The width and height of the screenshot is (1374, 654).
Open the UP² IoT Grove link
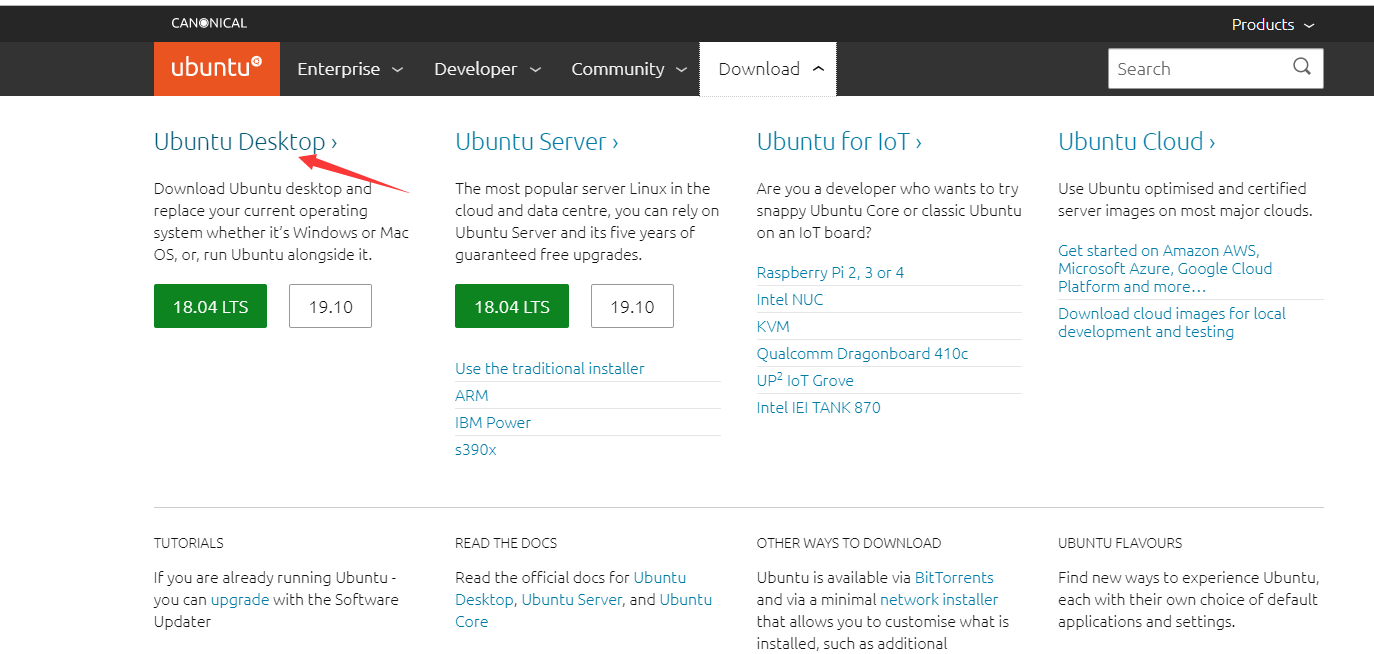pos(805,380)
